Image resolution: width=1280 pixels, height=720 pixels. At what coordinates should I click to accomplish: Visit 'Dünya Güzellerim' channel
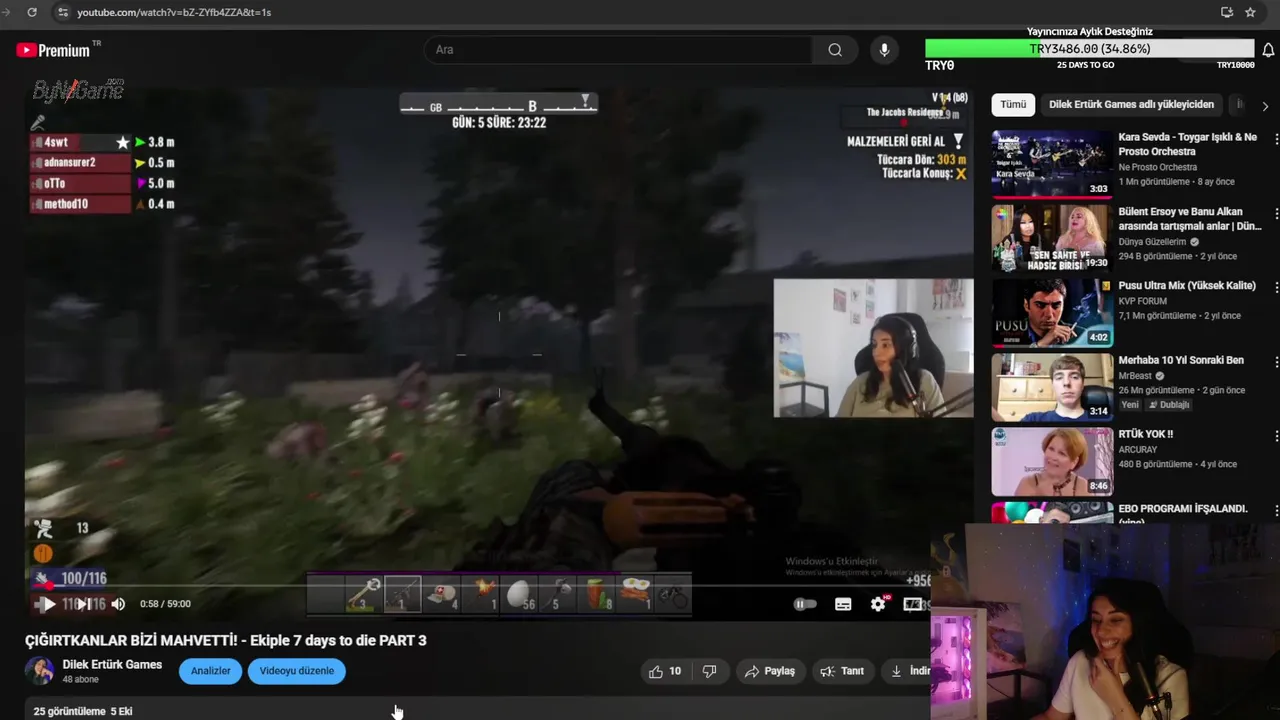pos(1152,242)
